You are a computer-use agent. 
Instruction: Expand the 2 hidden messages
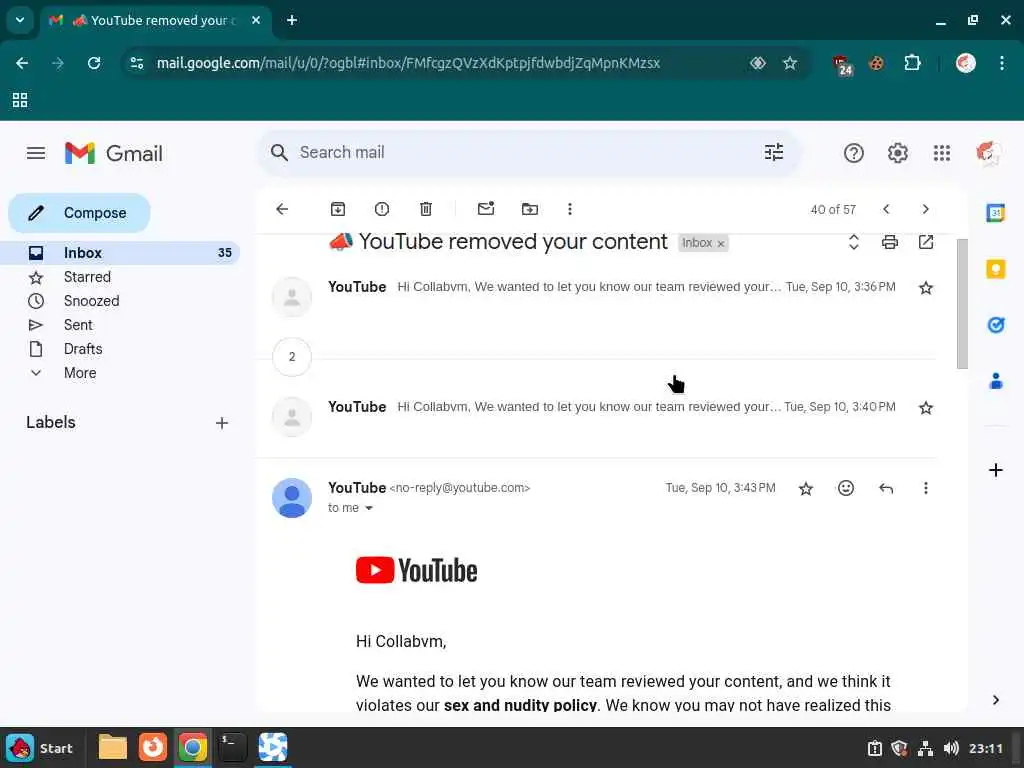pyautogui.click(x=292, y=357)
